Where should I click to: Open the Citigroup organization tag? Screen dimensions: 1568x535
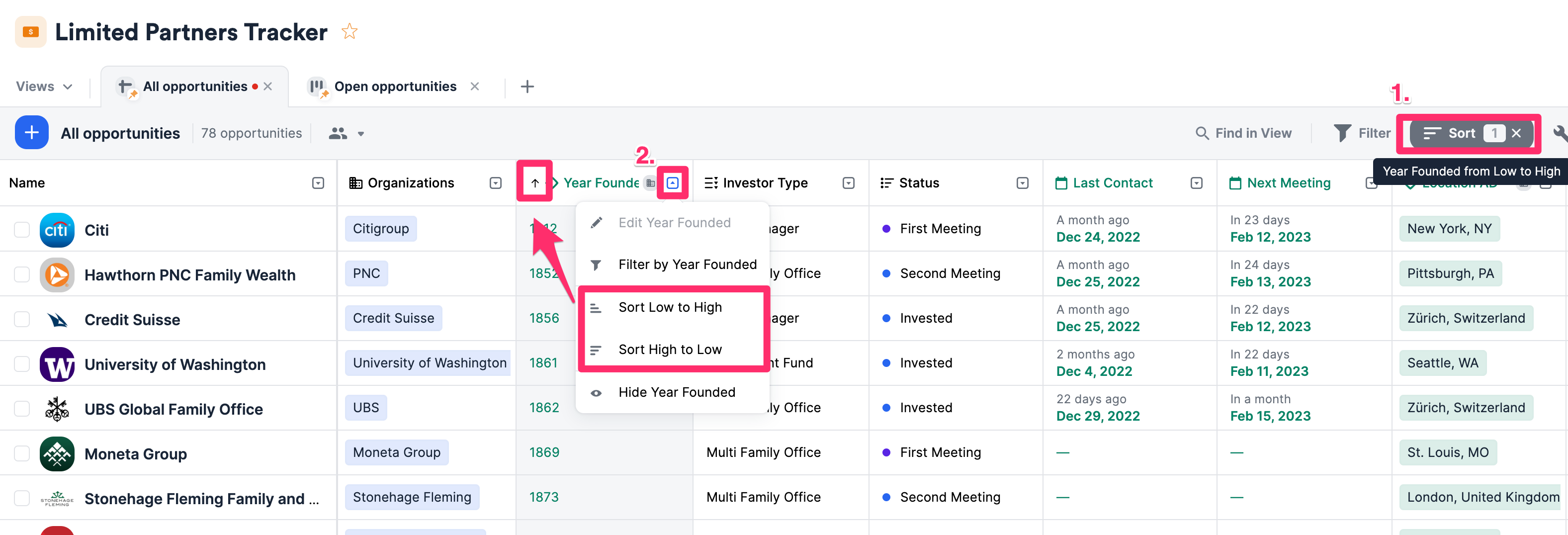(380, 229)
